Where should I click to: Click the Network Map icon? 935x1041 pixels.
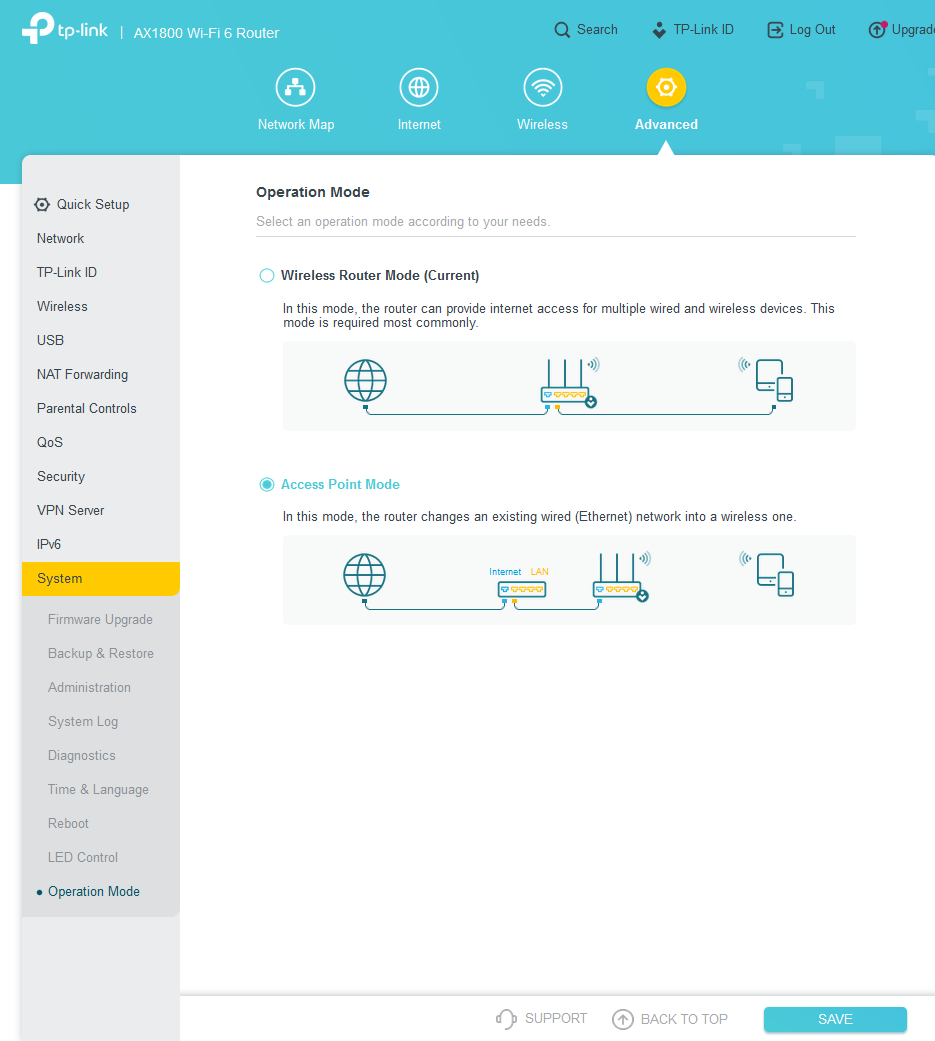click(x=295, y=88)
